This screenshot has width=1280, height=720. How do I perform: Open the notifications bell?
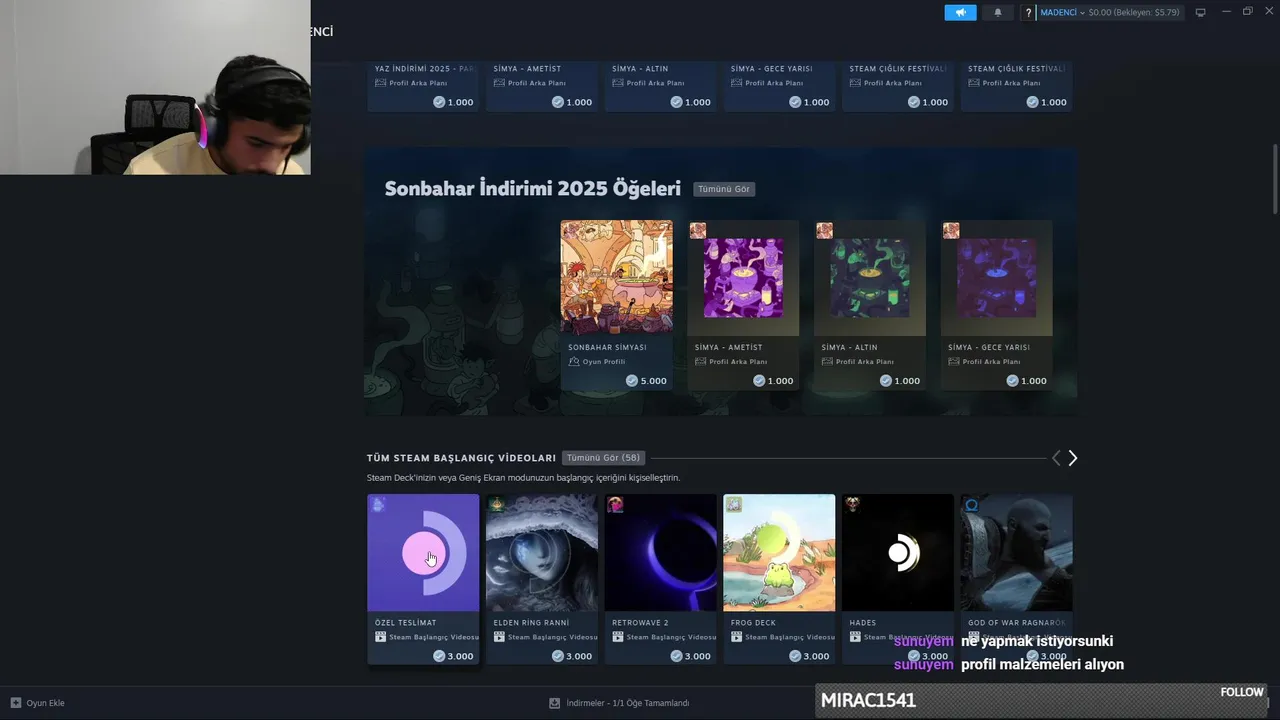point(997,12)
